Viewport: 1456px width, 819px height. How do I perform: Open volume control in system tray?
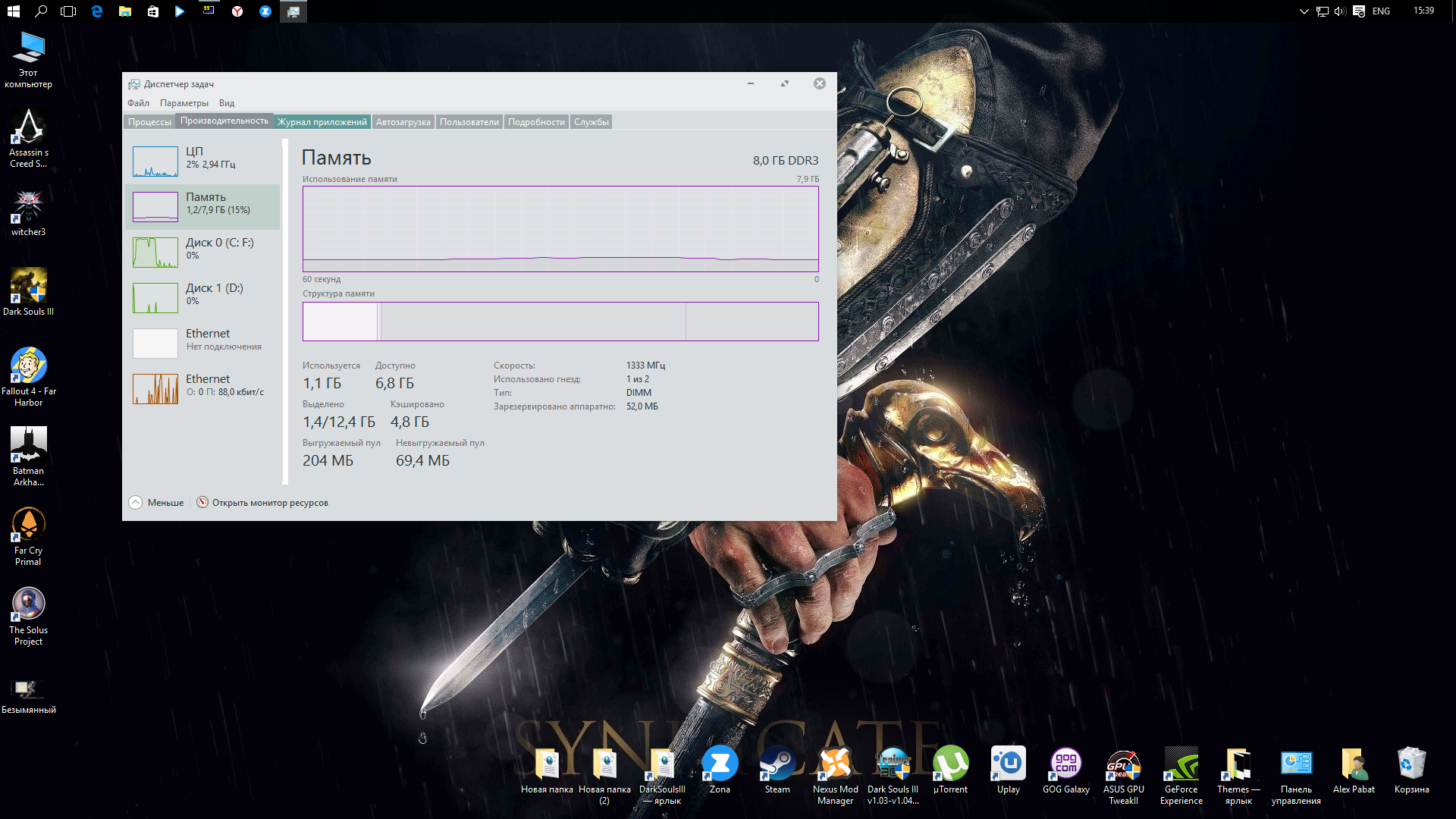[1339, 11]
